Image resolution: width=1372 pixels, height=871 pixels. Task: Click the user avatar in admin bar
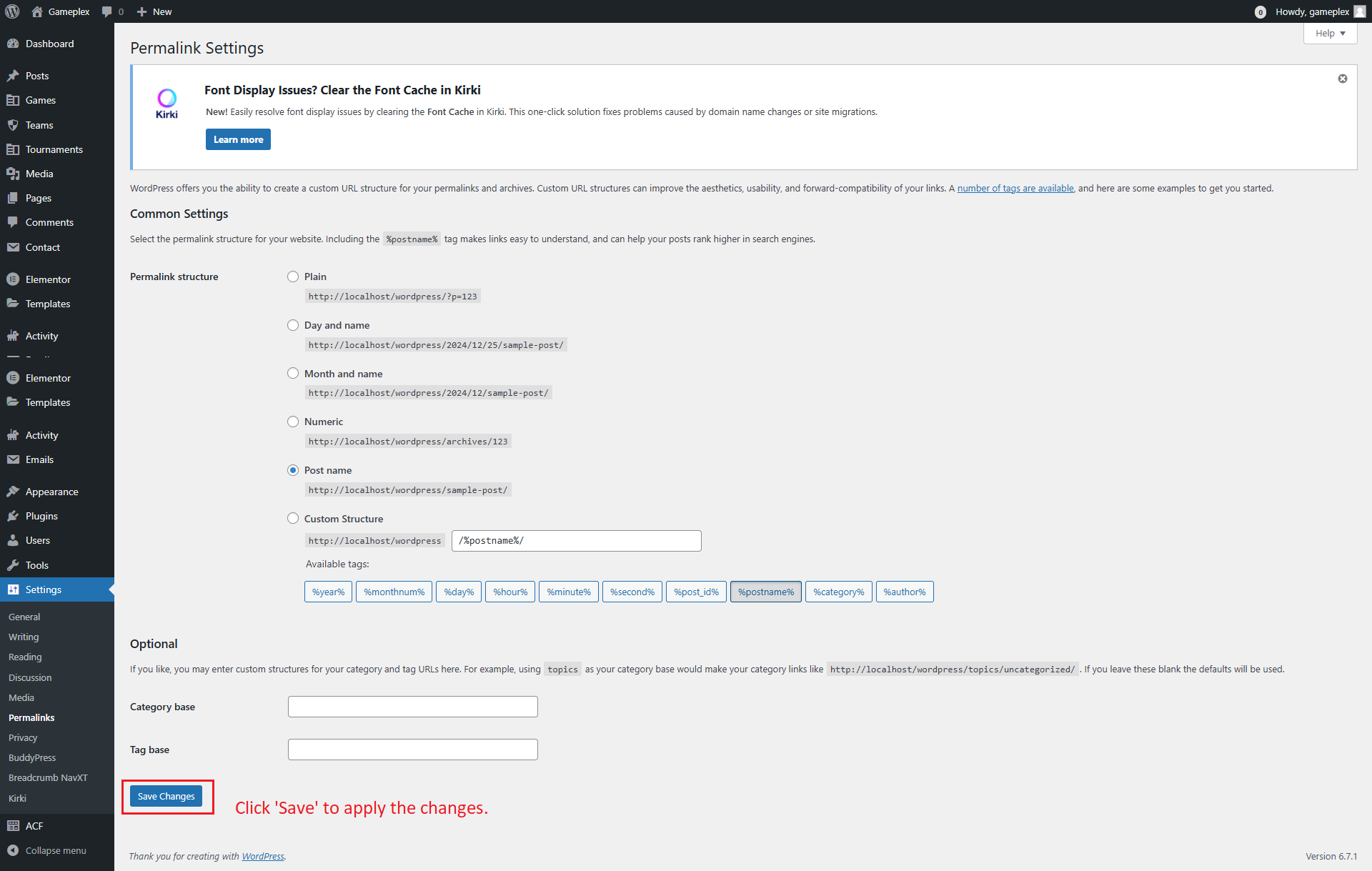[x=1359, y=11]
